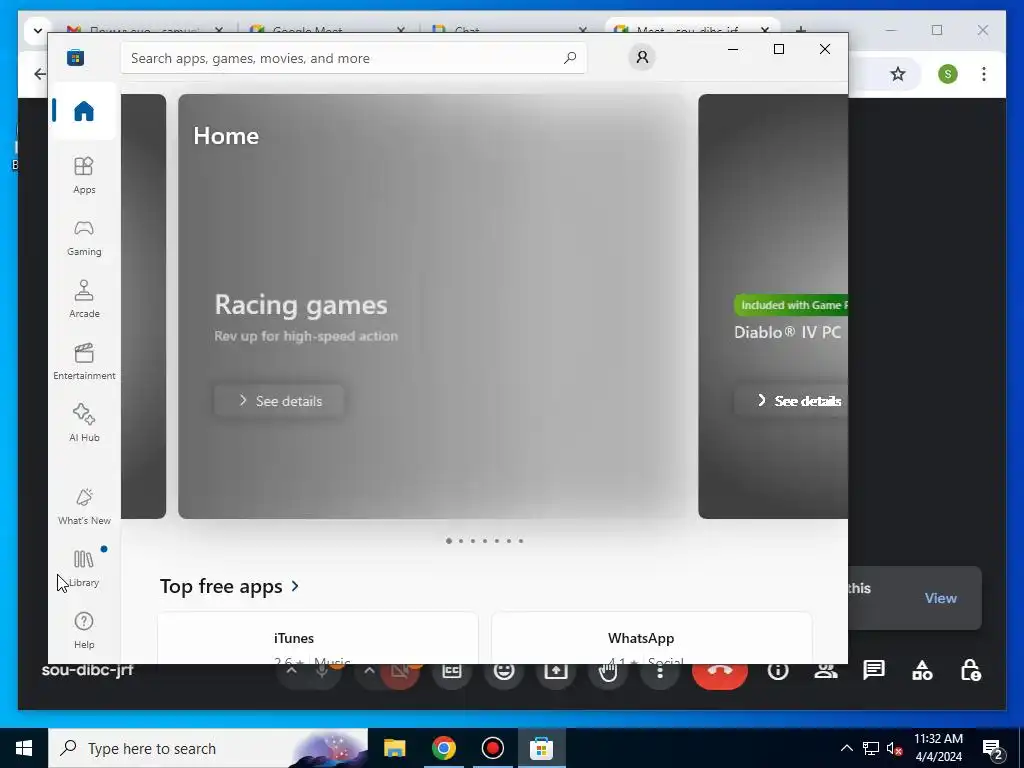Go back in Chrome browser
Screen dimensions: 1024x768
point(39,74)
